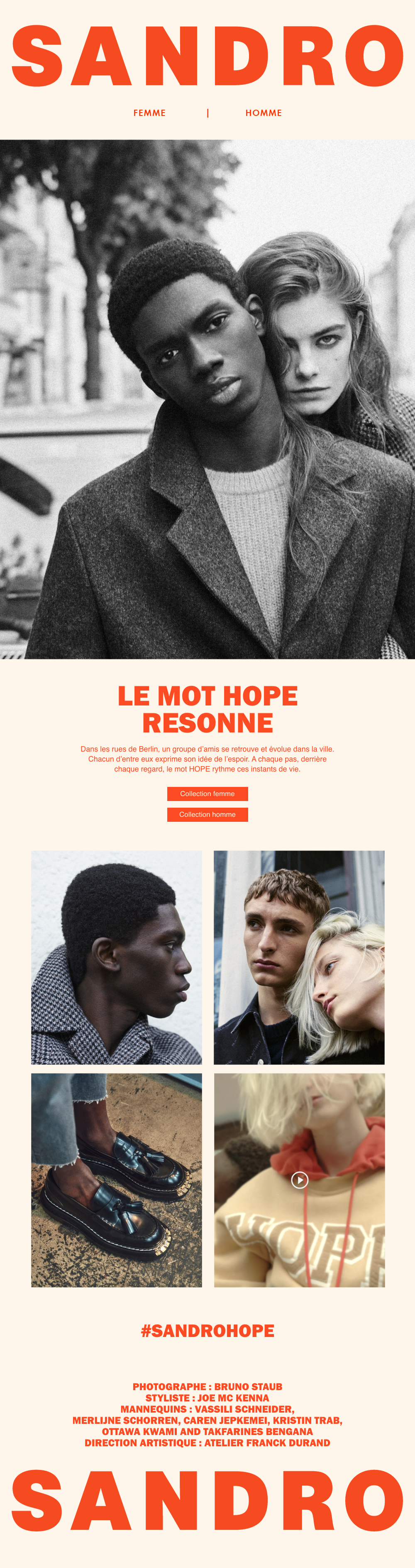Click the STYLISTE : JOE MC KENNA credit

tap(207, 1398)
